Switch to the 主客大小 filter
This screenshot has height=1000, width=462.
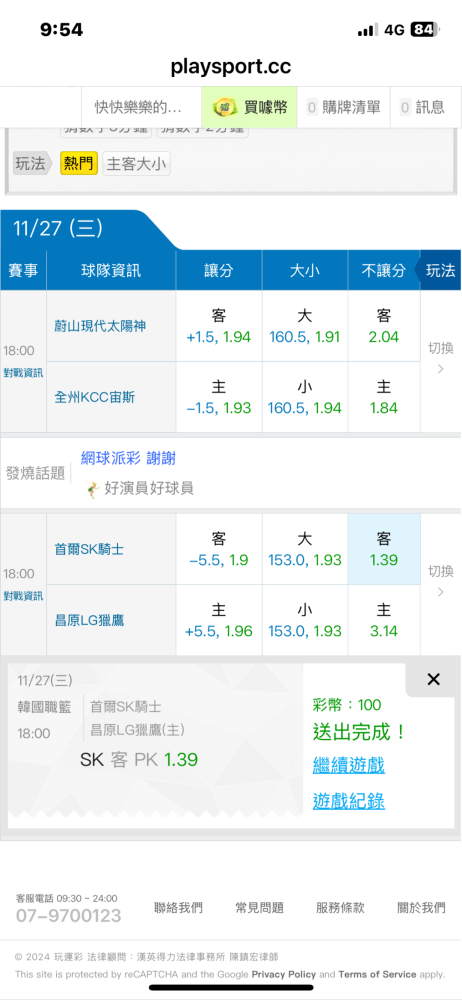pos(137,164)
